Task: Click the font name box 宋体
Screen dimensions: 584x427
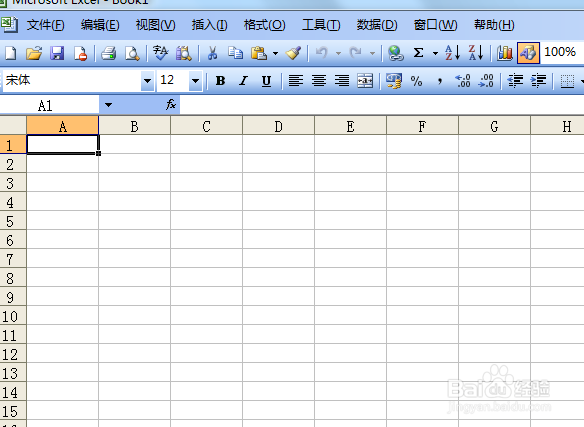Action: coord(72,80)
